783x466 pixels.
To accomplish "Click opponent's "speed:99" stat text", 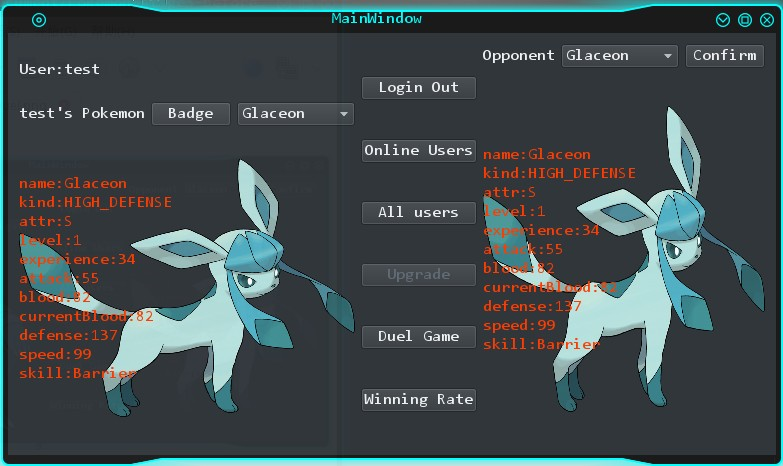I will point(519,325).
